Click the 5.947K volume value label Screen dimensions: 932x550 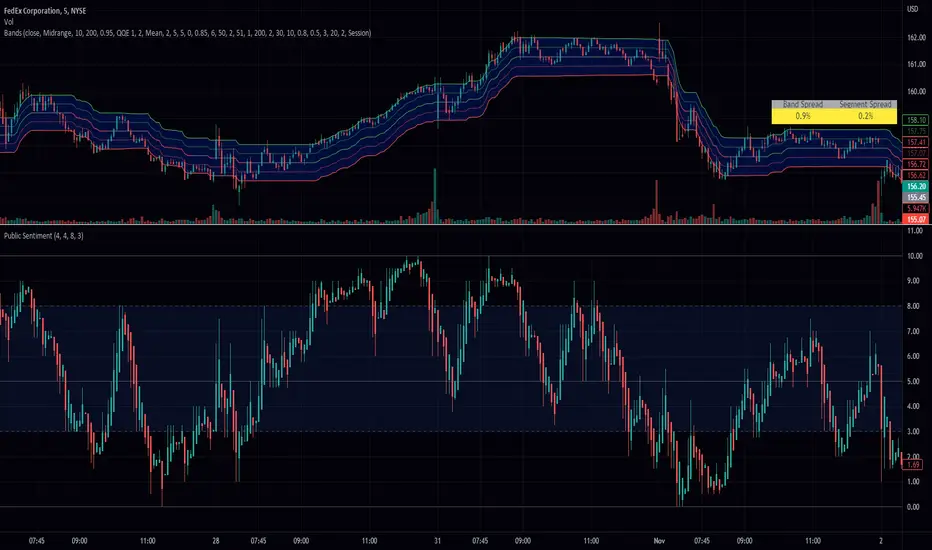click(916, 209)
